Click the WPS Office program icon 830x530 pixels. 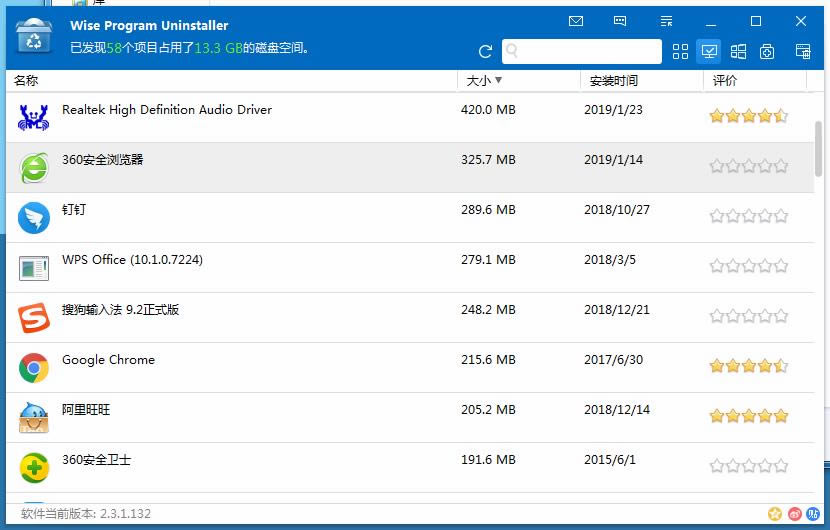tap(34, 268)
